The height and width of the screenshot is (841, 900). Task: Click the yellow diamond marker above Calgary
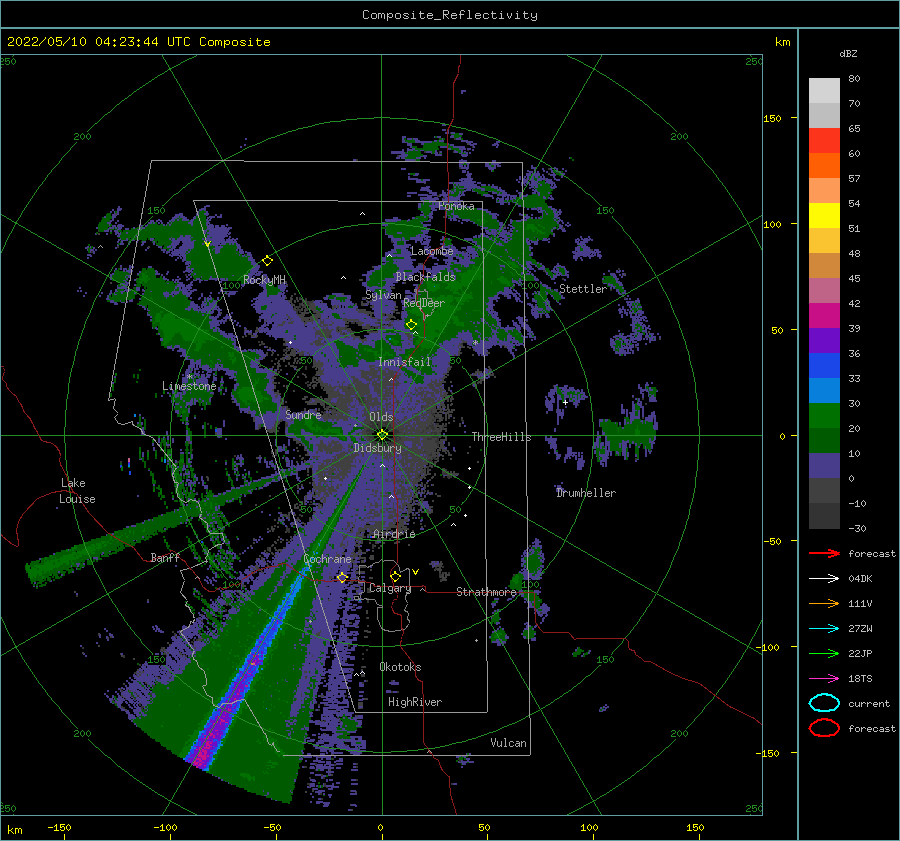click(395, 576)
